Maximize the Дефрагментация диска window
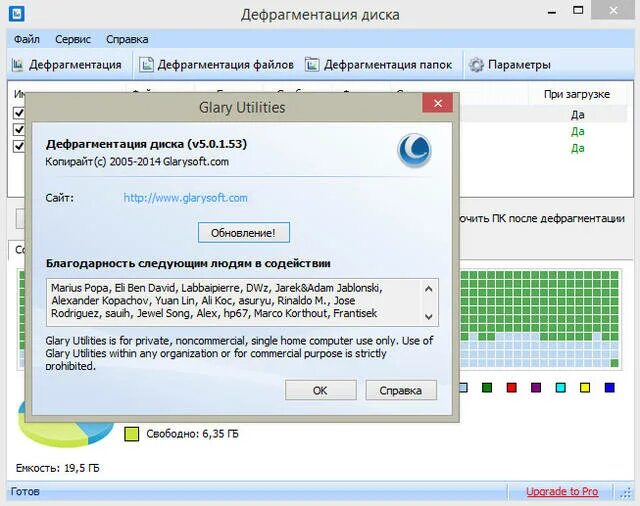 578,11
